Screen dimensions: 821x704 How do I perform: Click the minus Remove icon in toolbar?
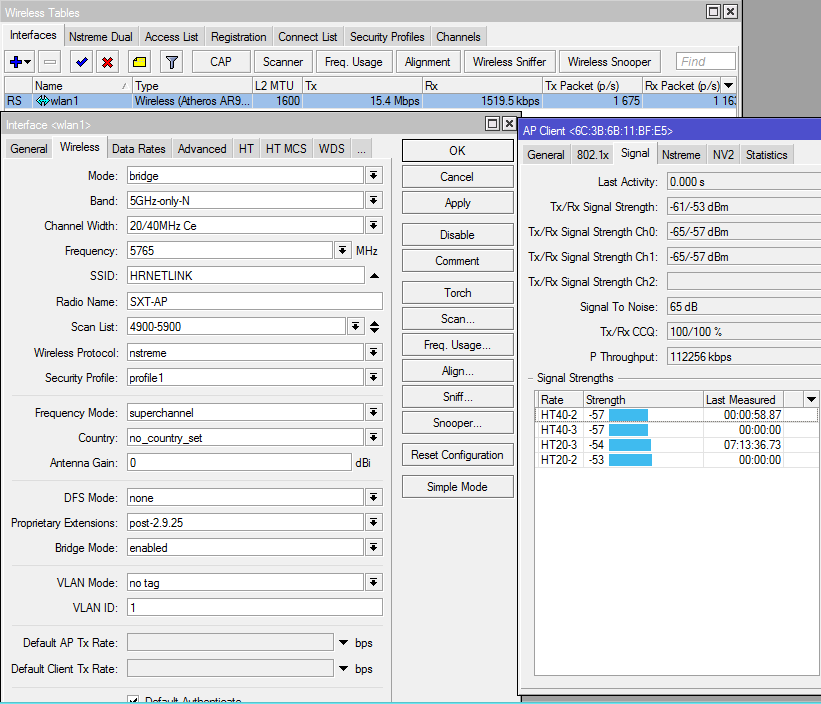[50, 62]
